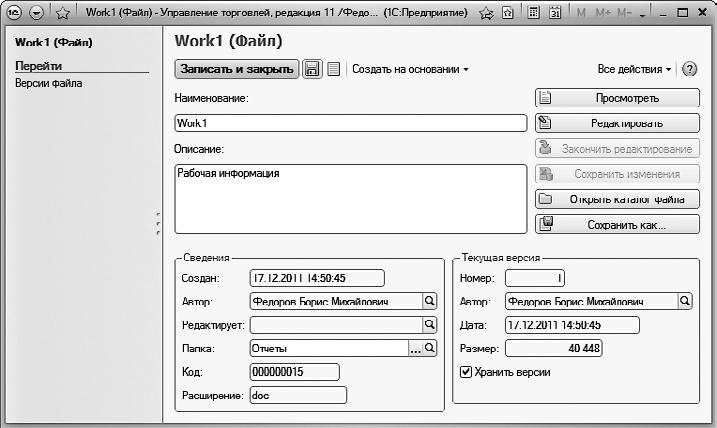Click the Записать и закрыть button

(x=236, y=69)
